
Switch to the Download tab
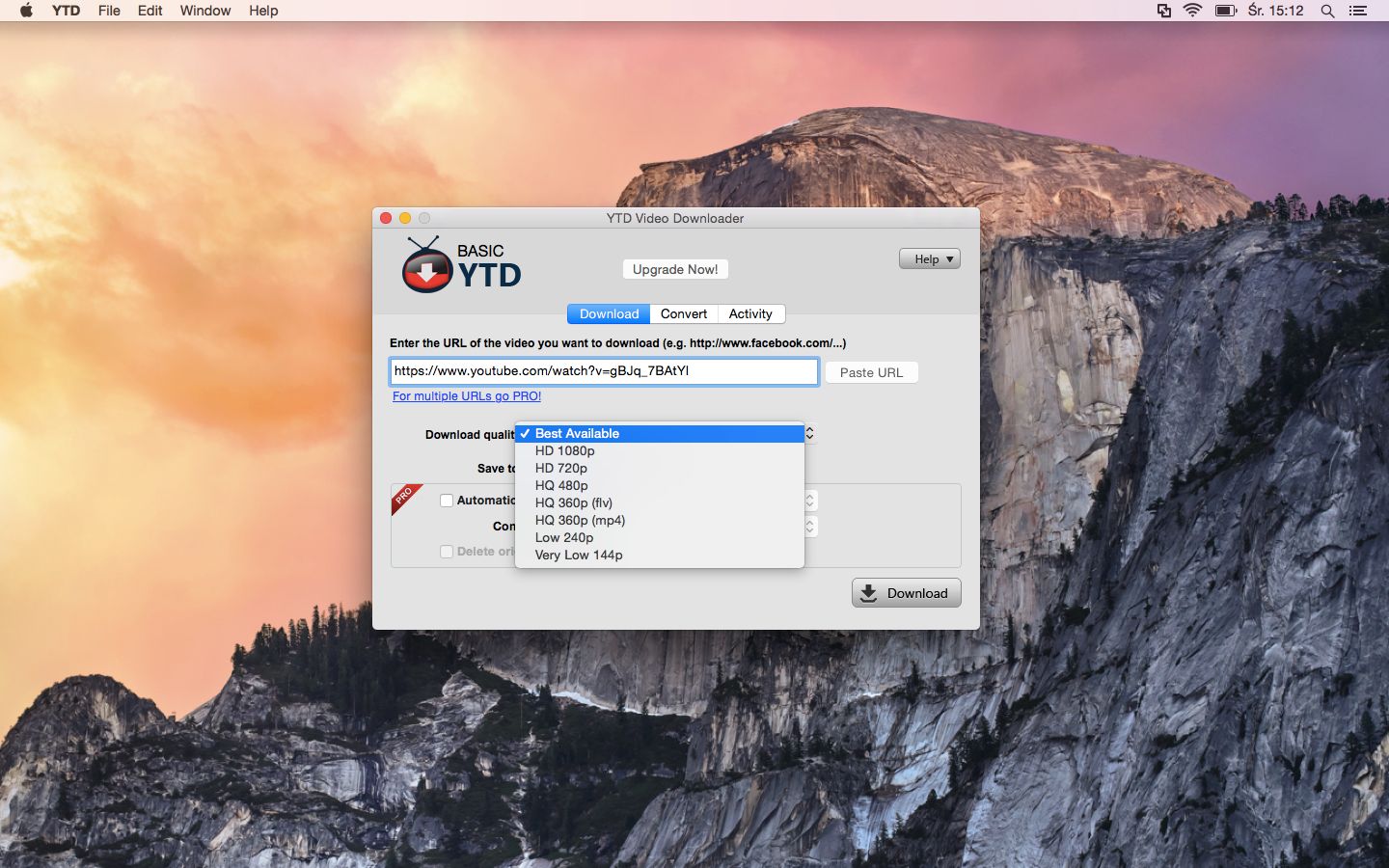(x=609, y=313)
